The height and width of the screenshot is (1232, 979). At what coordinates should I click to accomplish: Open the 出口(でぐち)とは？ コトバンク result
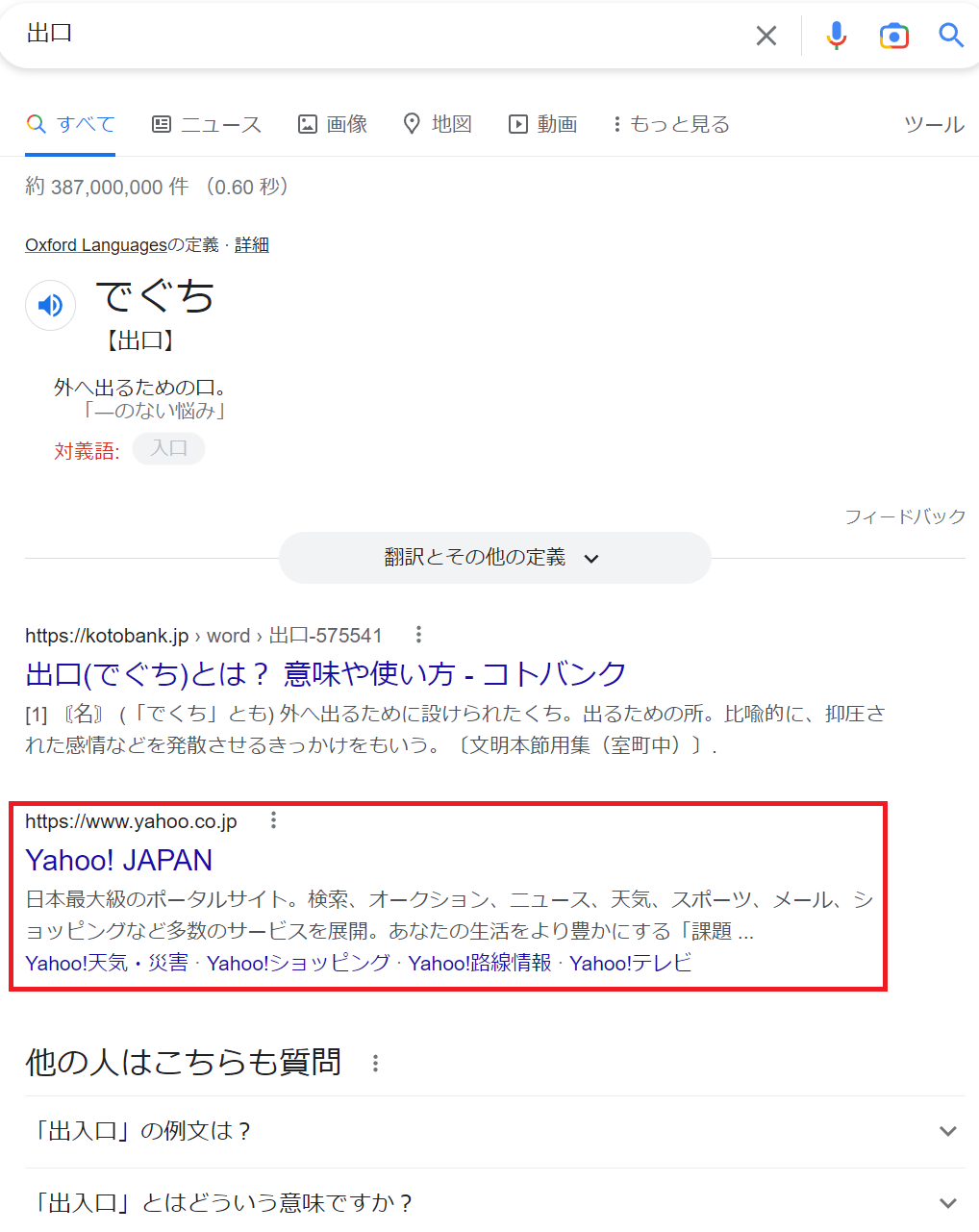pyautogui.click(x=326, y=674)
